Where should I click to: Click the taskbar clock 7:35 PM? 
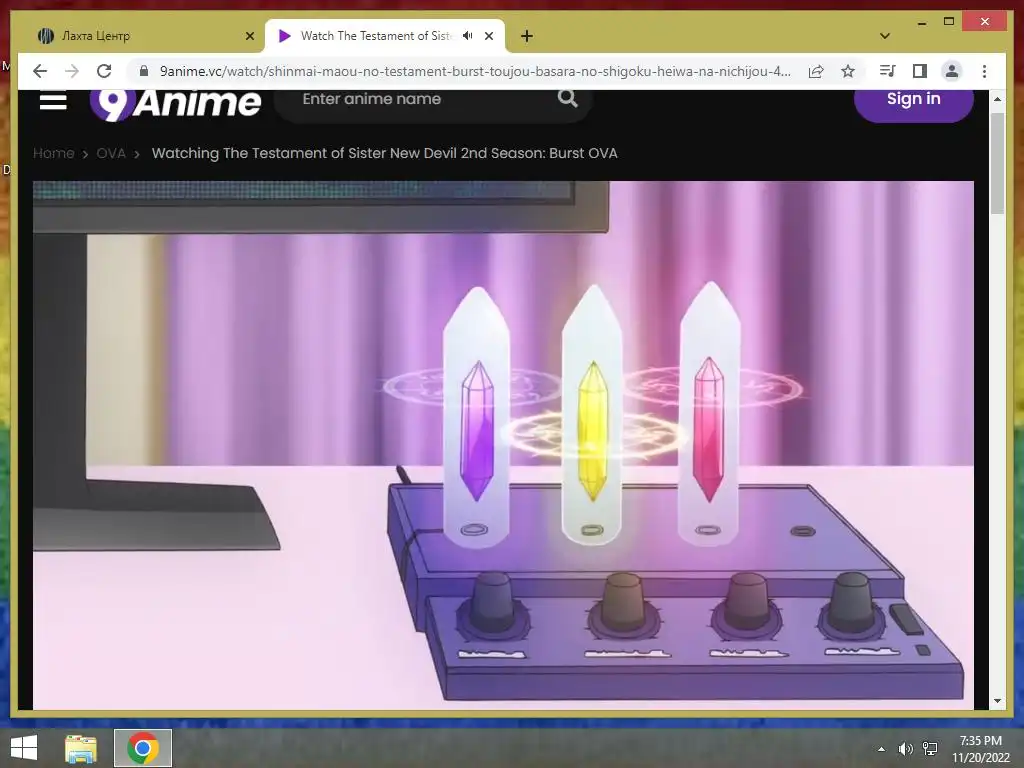point(980,749)
